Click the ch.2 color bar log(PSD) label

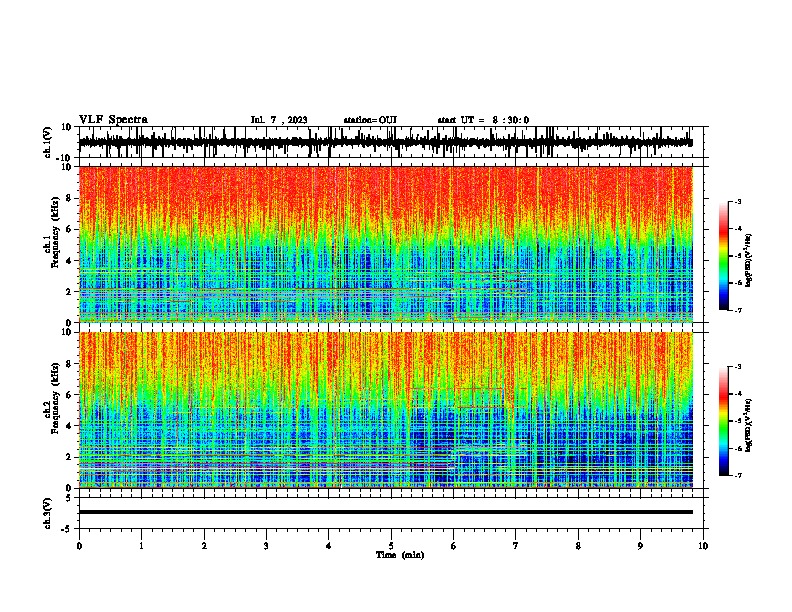tap(749, 425)
